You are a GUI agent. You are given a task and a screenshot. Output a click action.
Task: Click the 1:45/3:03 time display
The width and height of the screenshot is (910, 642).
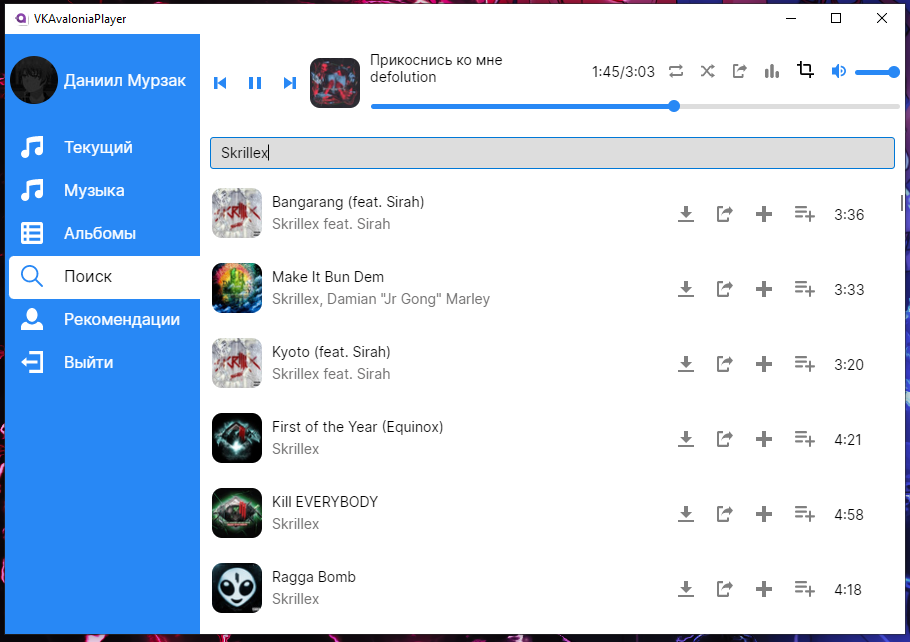click(x=623, y=71)
